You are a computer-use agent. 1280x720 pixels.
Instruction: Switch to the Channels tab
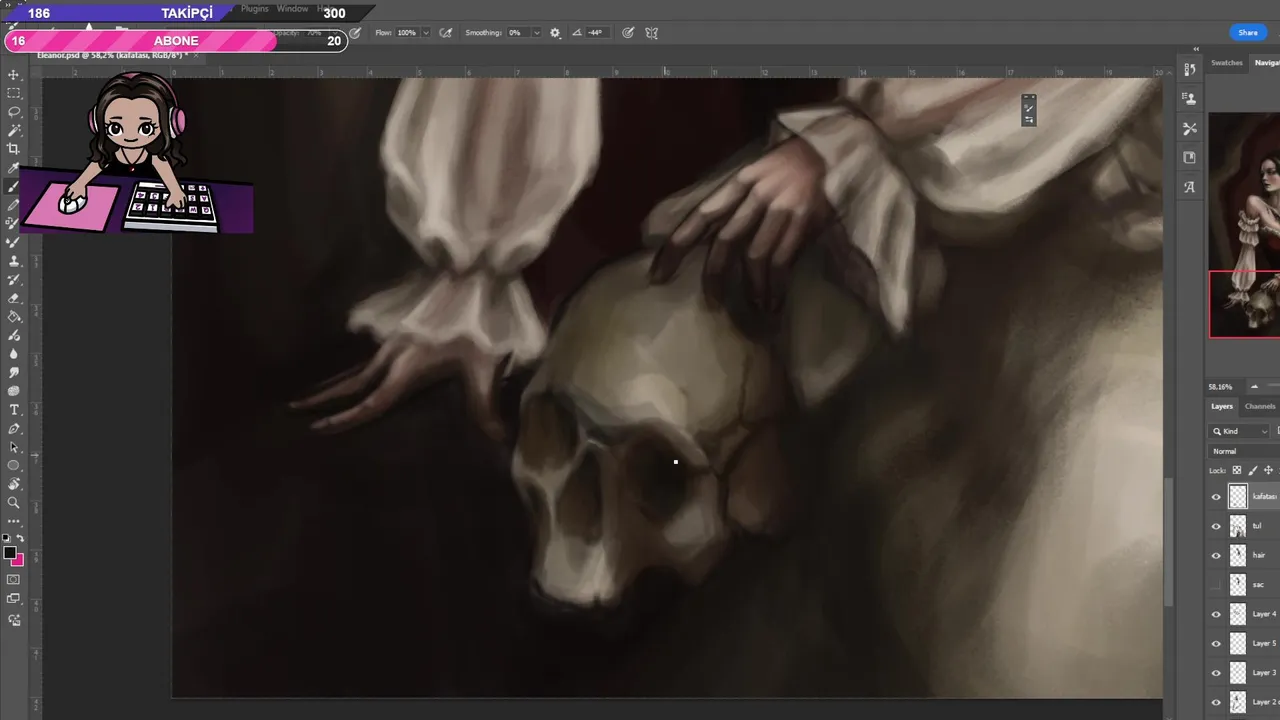click(x=1260, y=406)
